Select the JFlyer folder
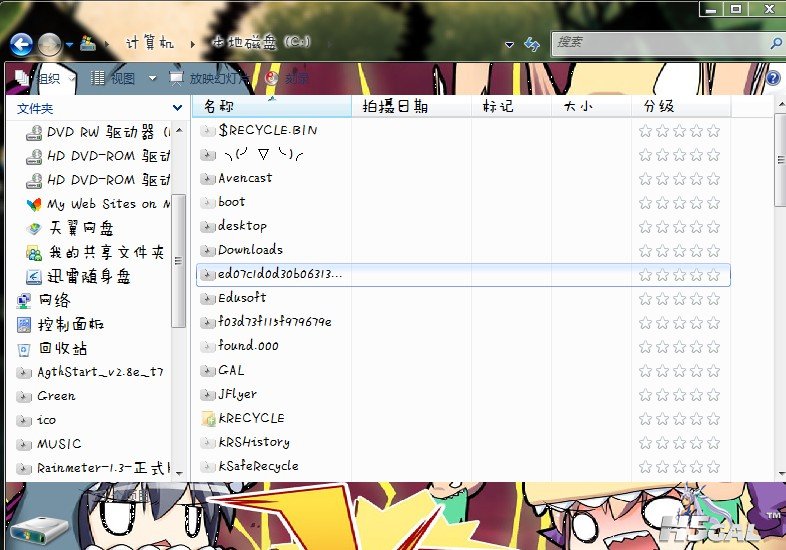This screenshot has height=550, width=786. point(229,395)
